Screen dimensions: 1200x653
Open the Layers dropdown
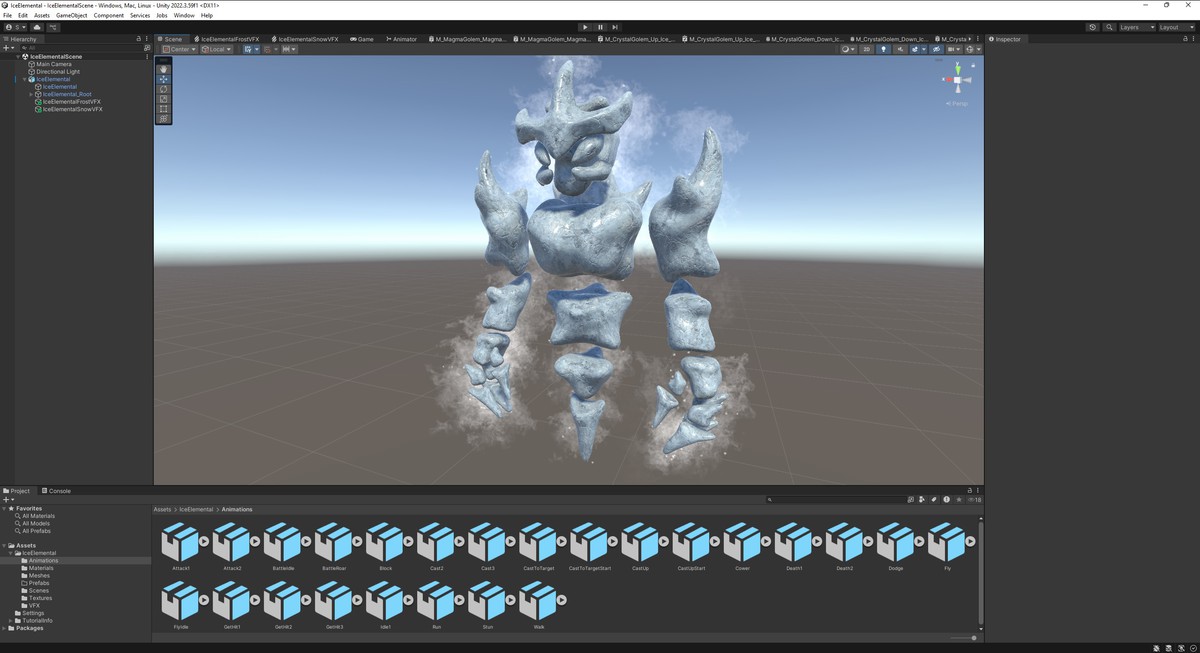coord(1135,27)
